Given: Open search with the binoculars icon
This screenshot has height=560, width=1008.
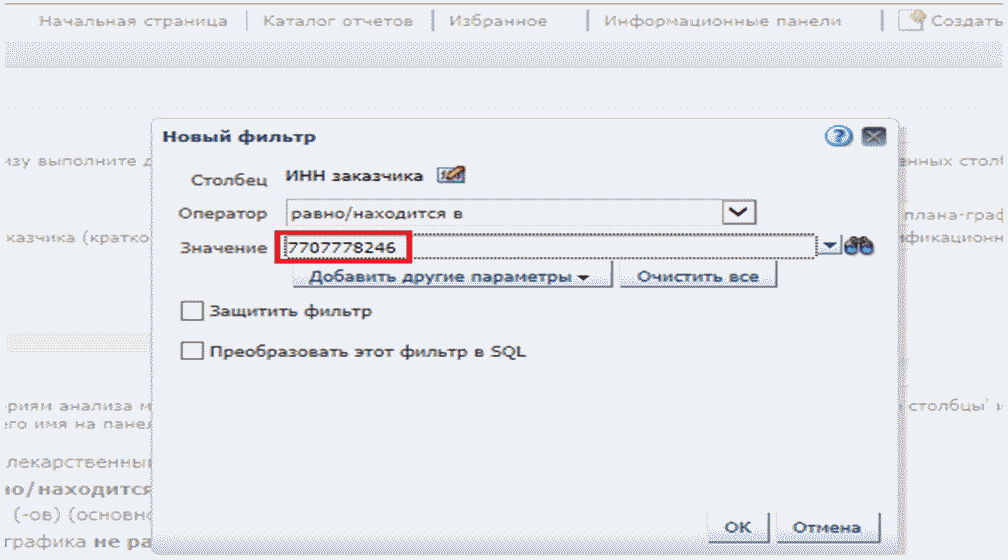Looking at the screenshot, I should click(859, 246).
